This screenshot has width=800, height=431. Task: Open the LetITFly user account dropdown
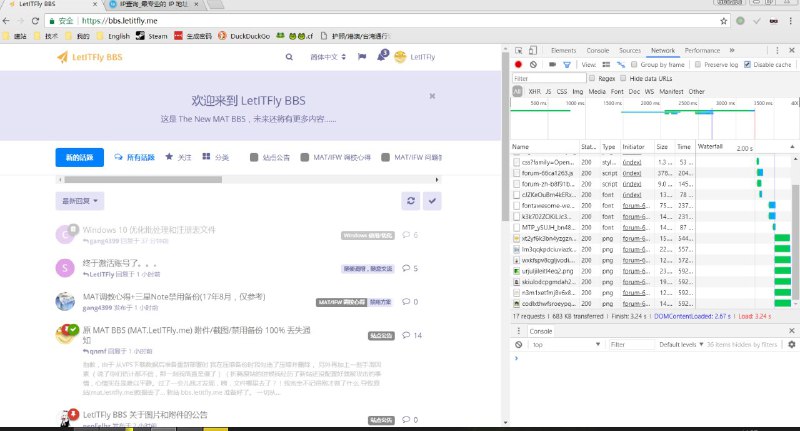point(415,57)
